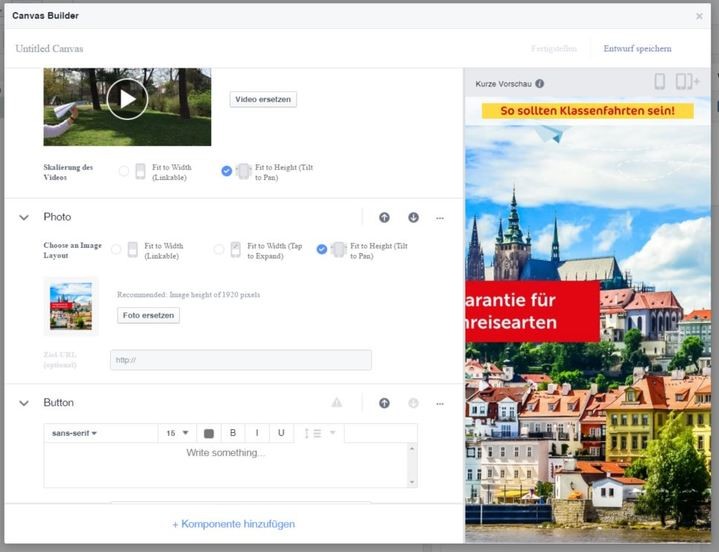
Task: Select Fit to Width (Linkable) video scaling
Action: [123, 171]
